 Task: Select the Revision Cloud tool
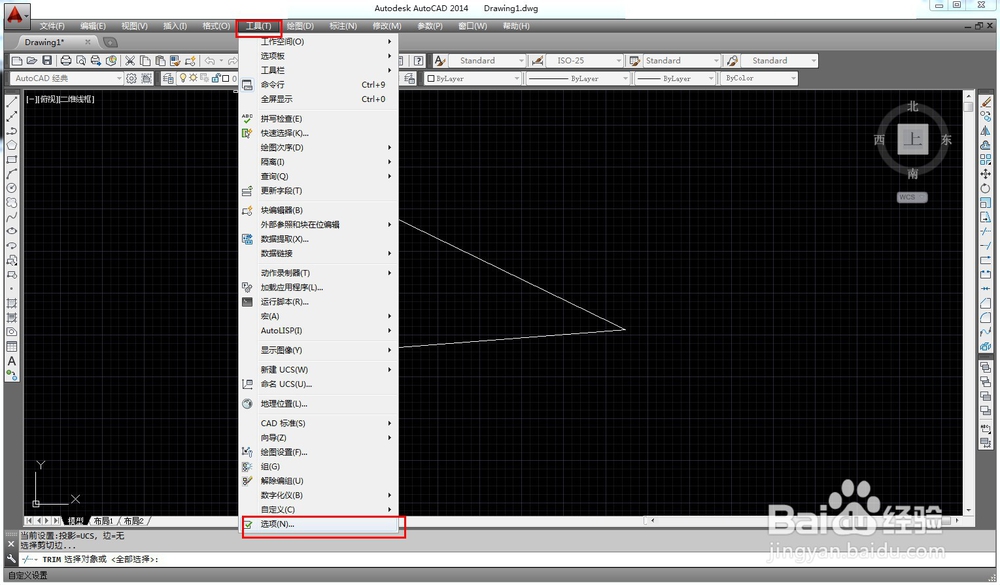click(11, 202)
